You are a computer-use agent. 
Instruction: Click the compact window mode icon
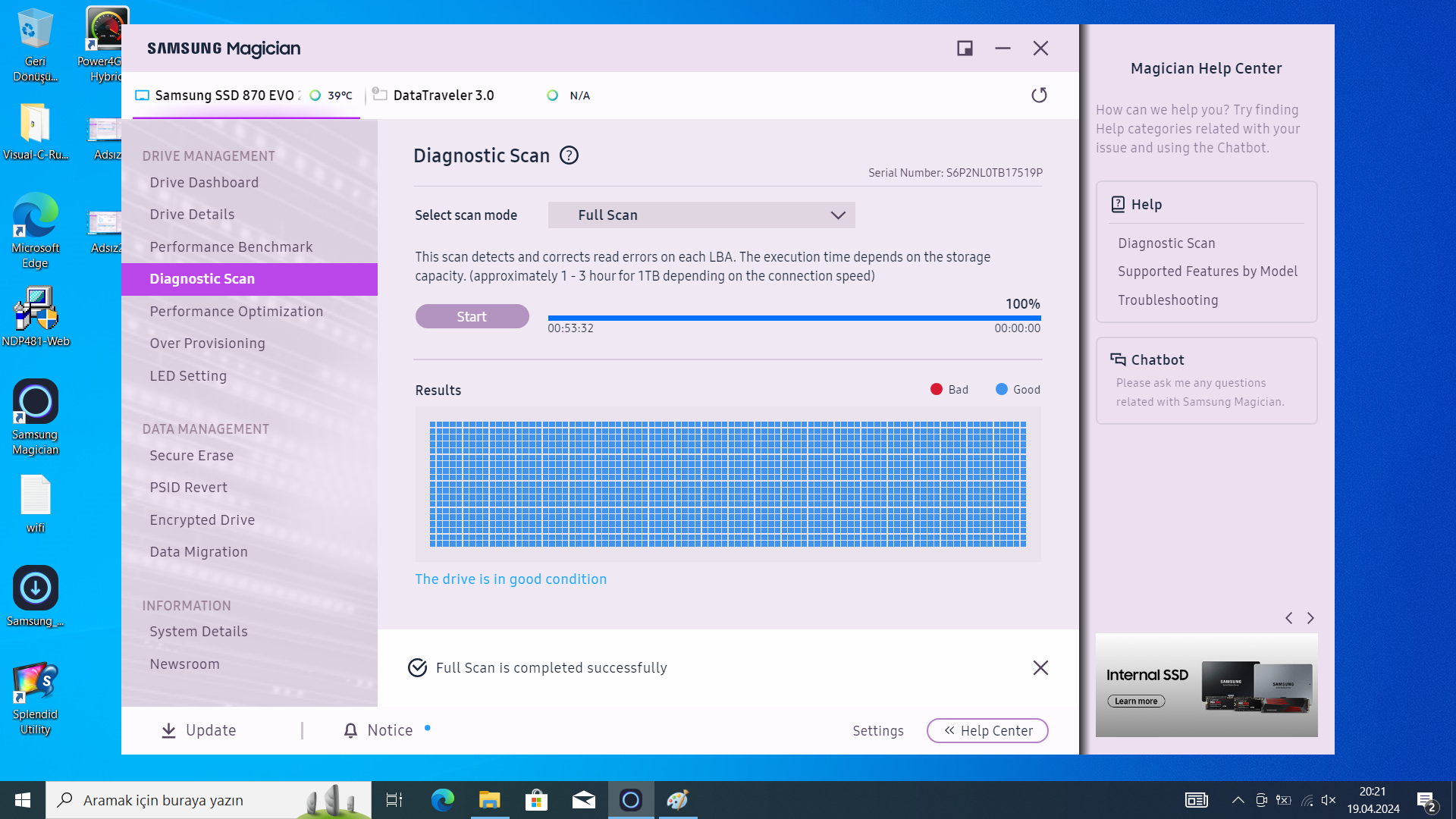click(965, 49)
